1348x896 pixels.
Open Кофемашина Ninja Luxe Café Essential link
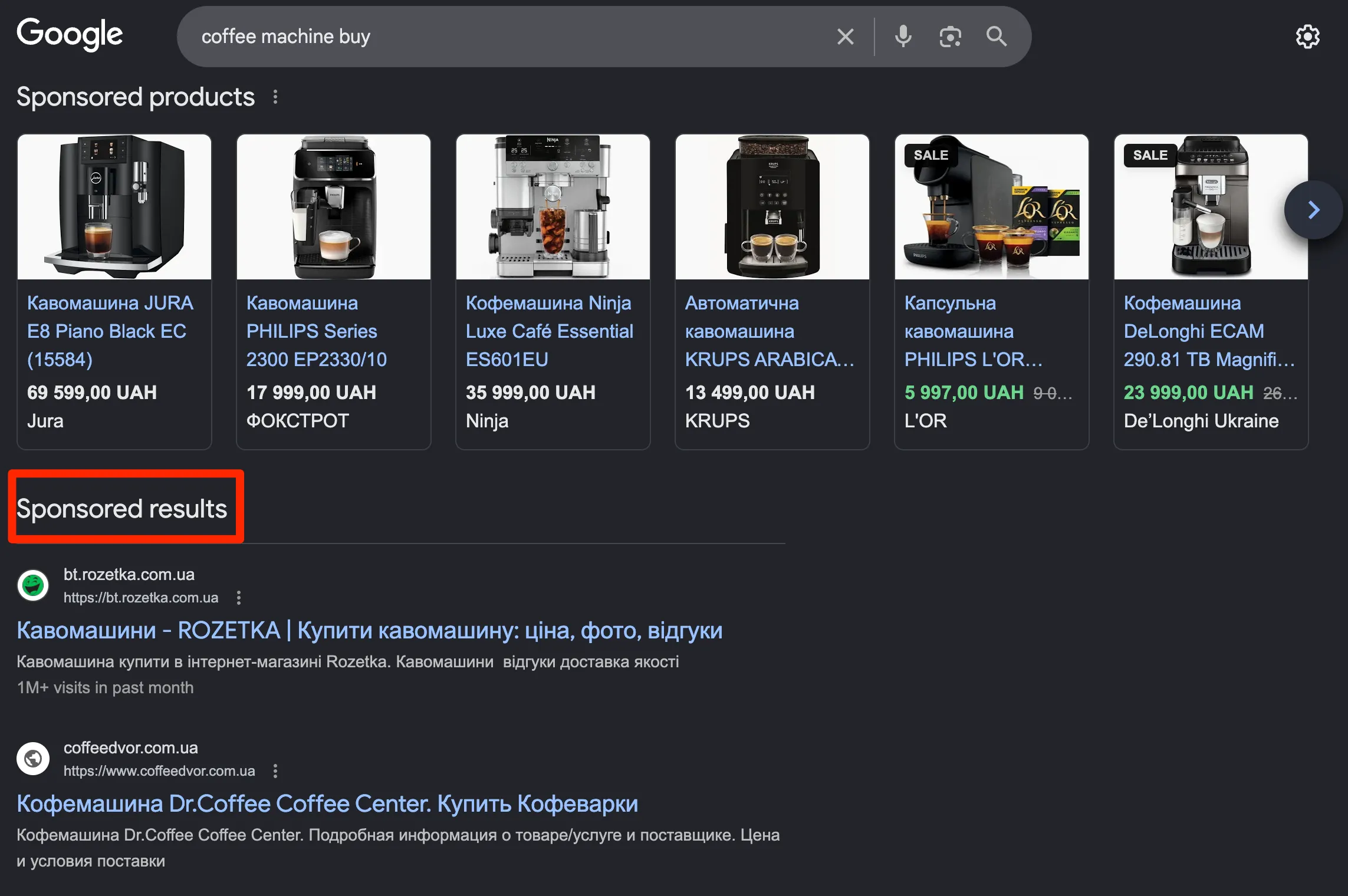pyautogui.click(x=550, y=331)
